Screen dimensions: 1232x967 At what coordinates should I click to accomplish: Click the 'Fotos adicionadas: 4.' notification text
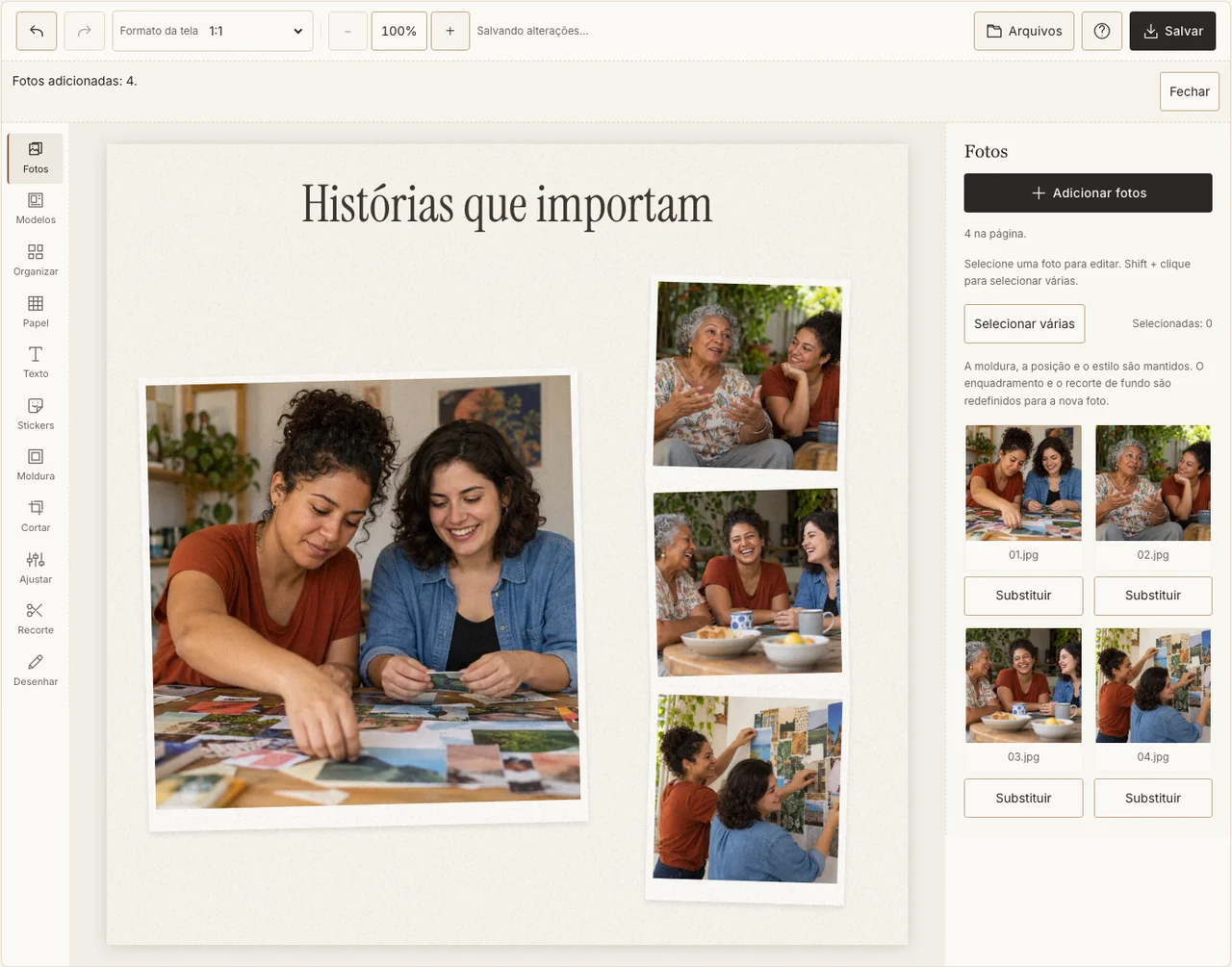pyautogui.click(x=75, y=81)
